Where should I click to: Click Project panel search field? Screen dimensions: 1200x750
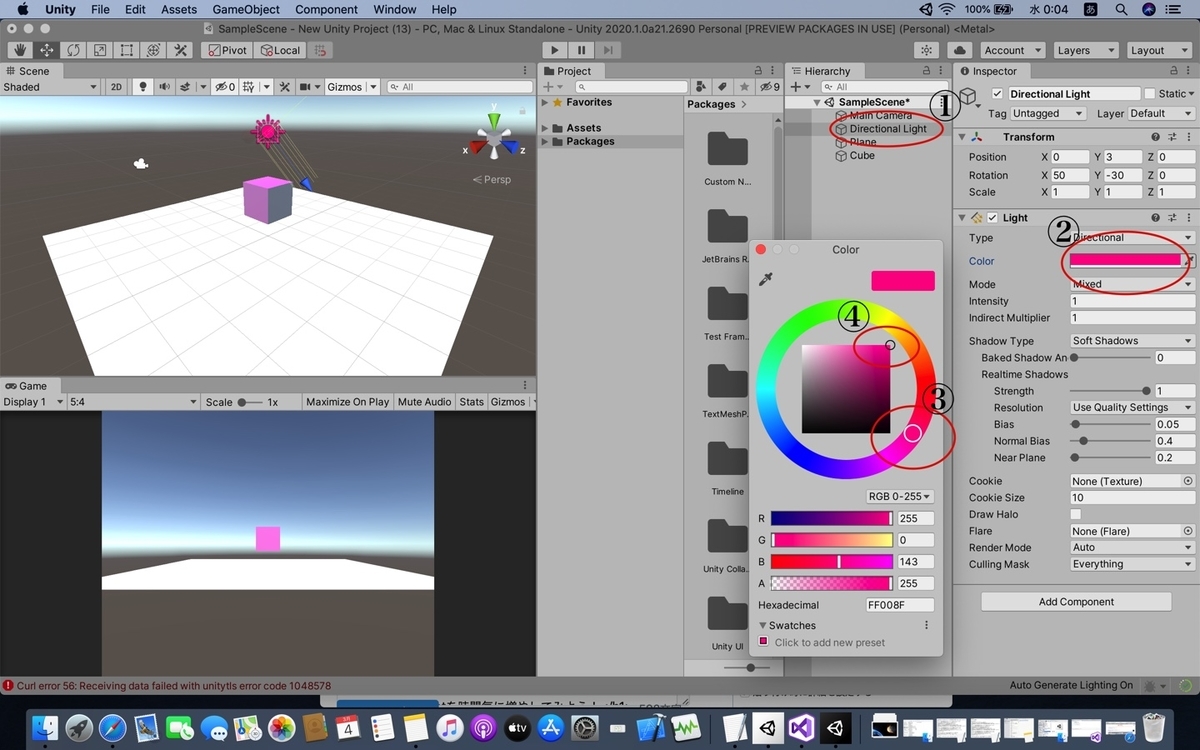631,87
